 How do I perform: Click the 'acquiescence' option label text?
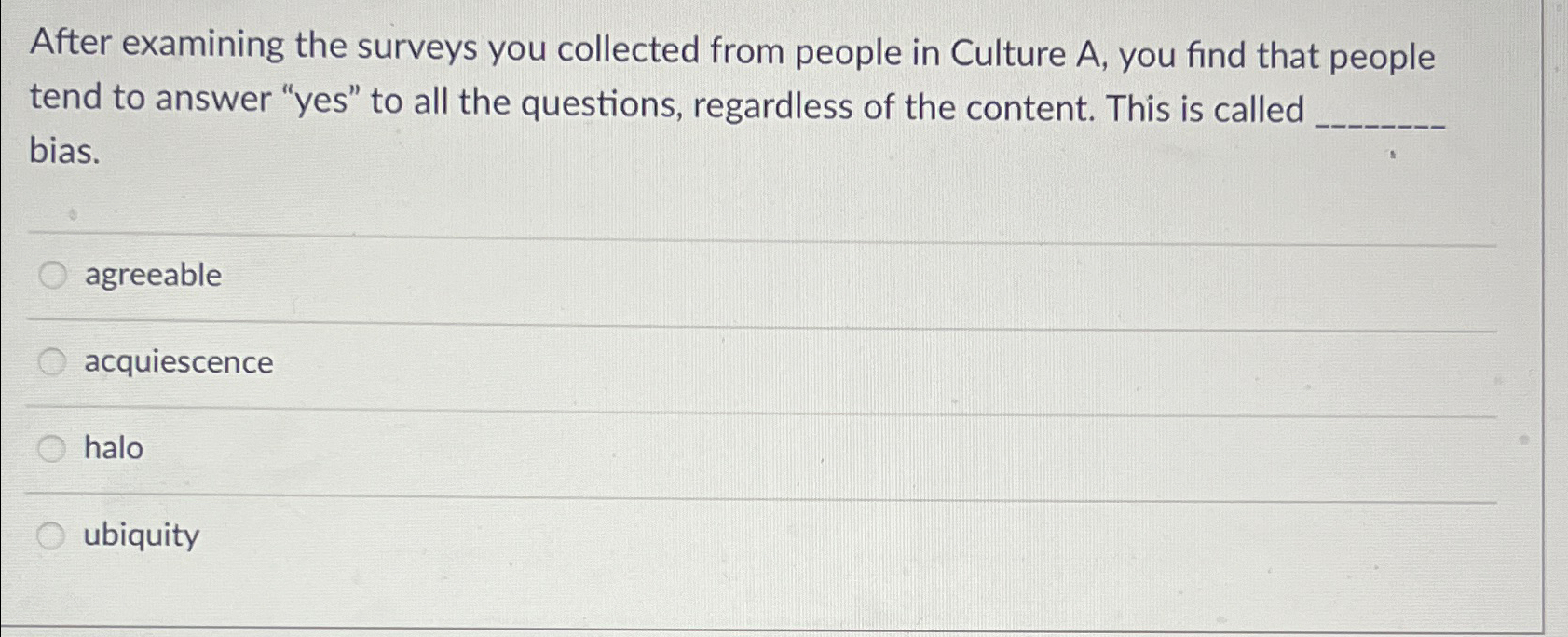(177, 361)
